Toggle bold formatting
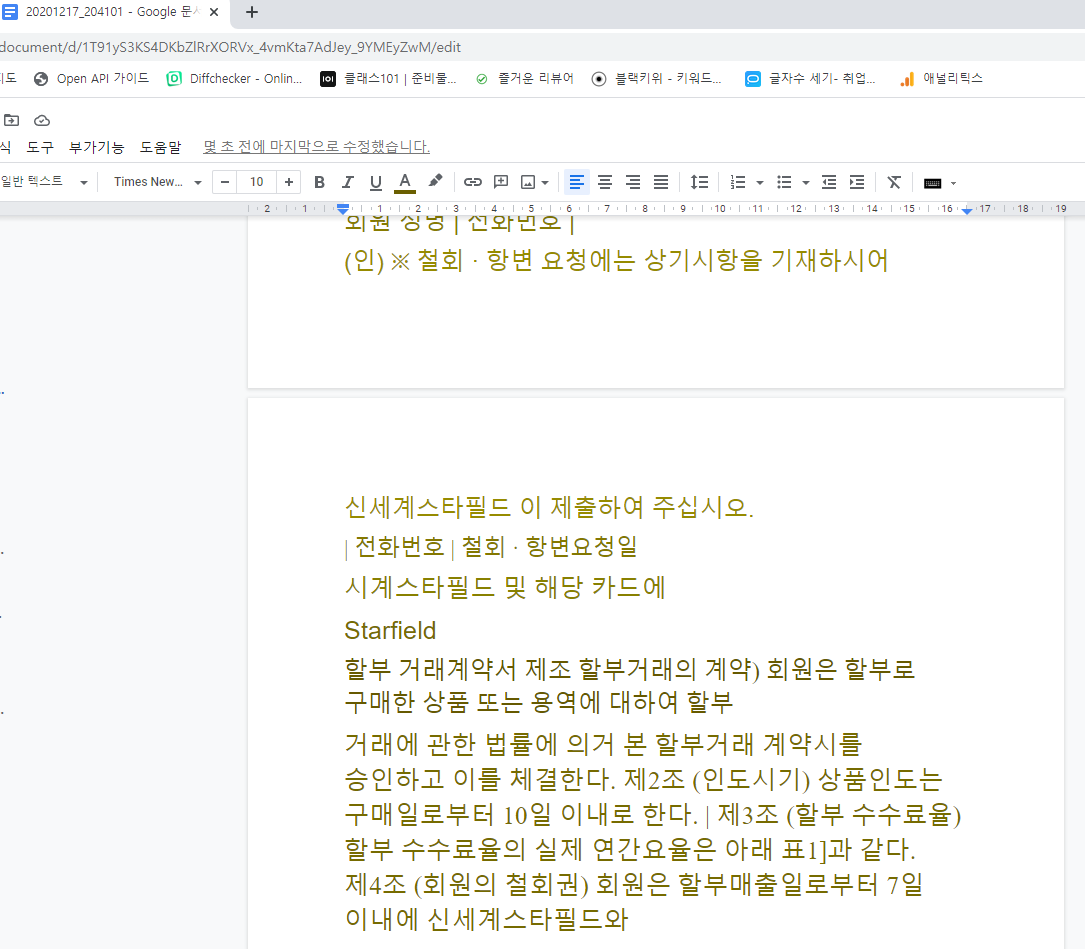Image resolution: width=1085 pixels, height=949 pixels. point(319,182)
